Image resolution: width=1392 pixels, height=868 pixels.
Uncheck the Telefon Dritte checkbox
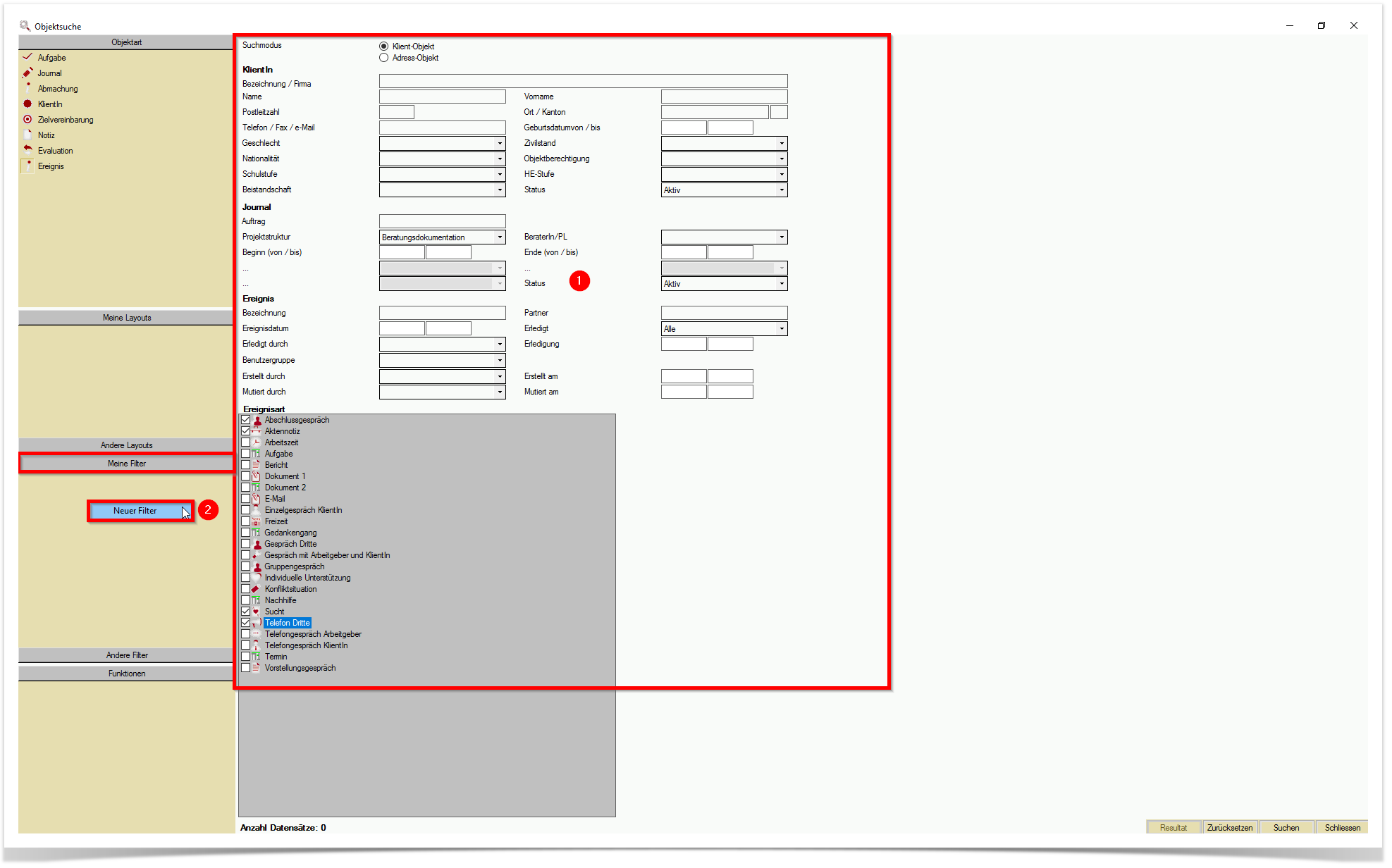(246, 623)
